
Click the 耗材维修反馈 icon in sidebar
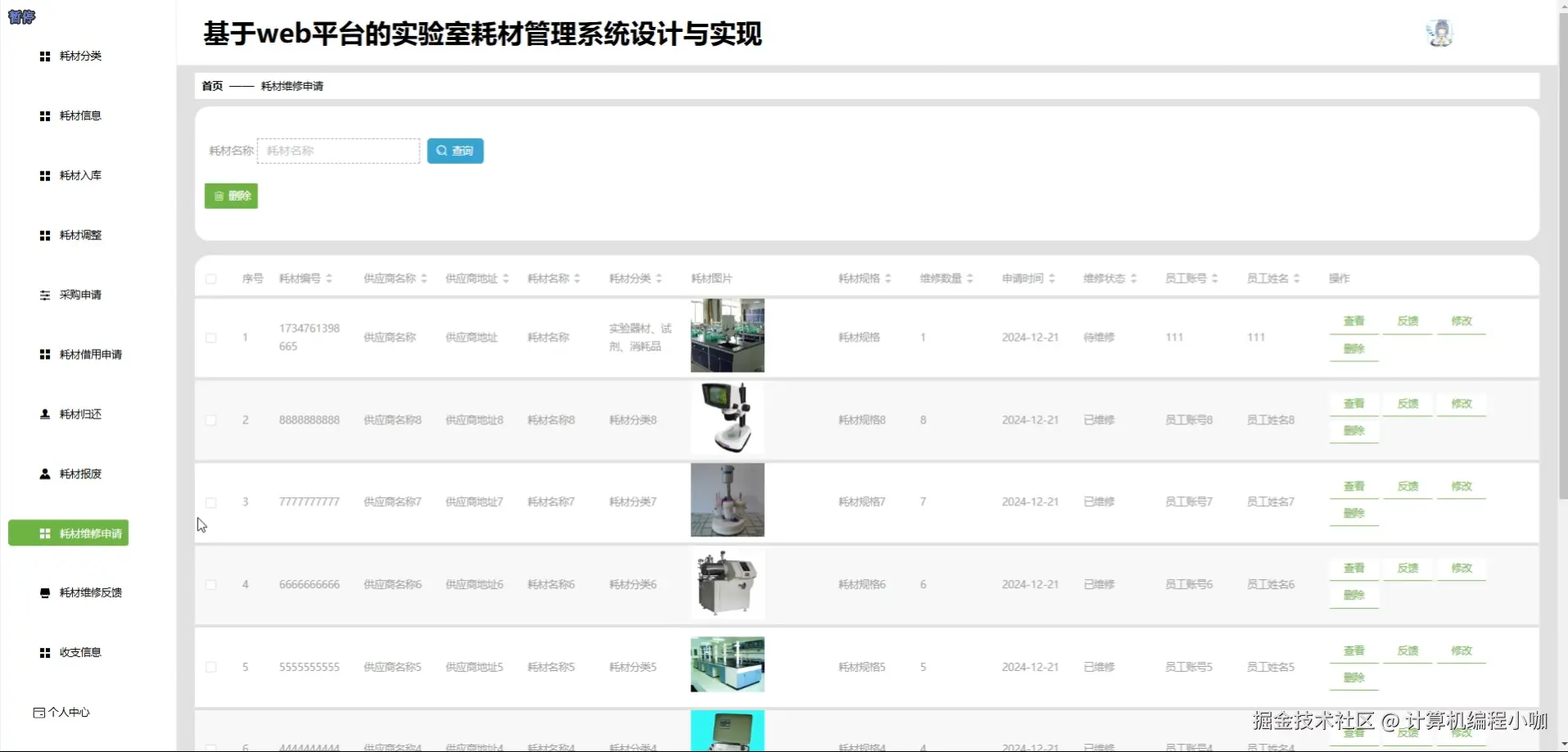tap(45, 593)
